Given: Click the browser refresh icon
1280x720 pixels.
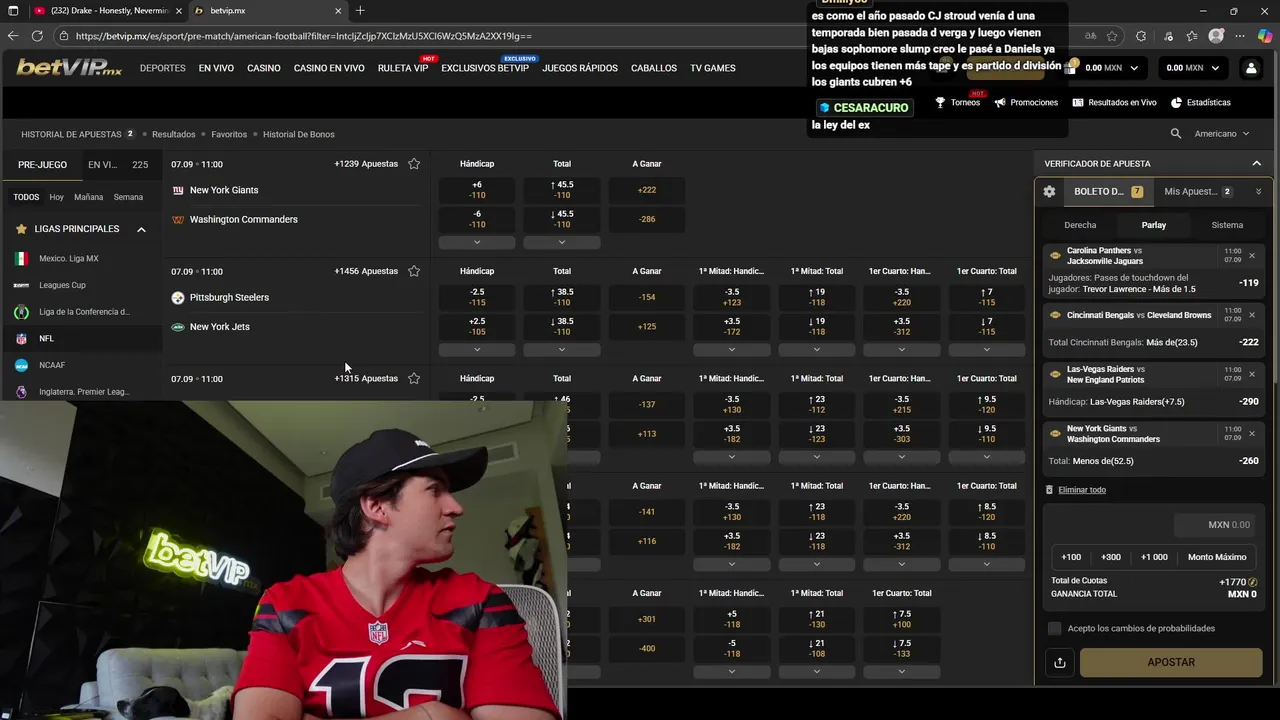Looking at the screenshot, I should tap(37, 36).
